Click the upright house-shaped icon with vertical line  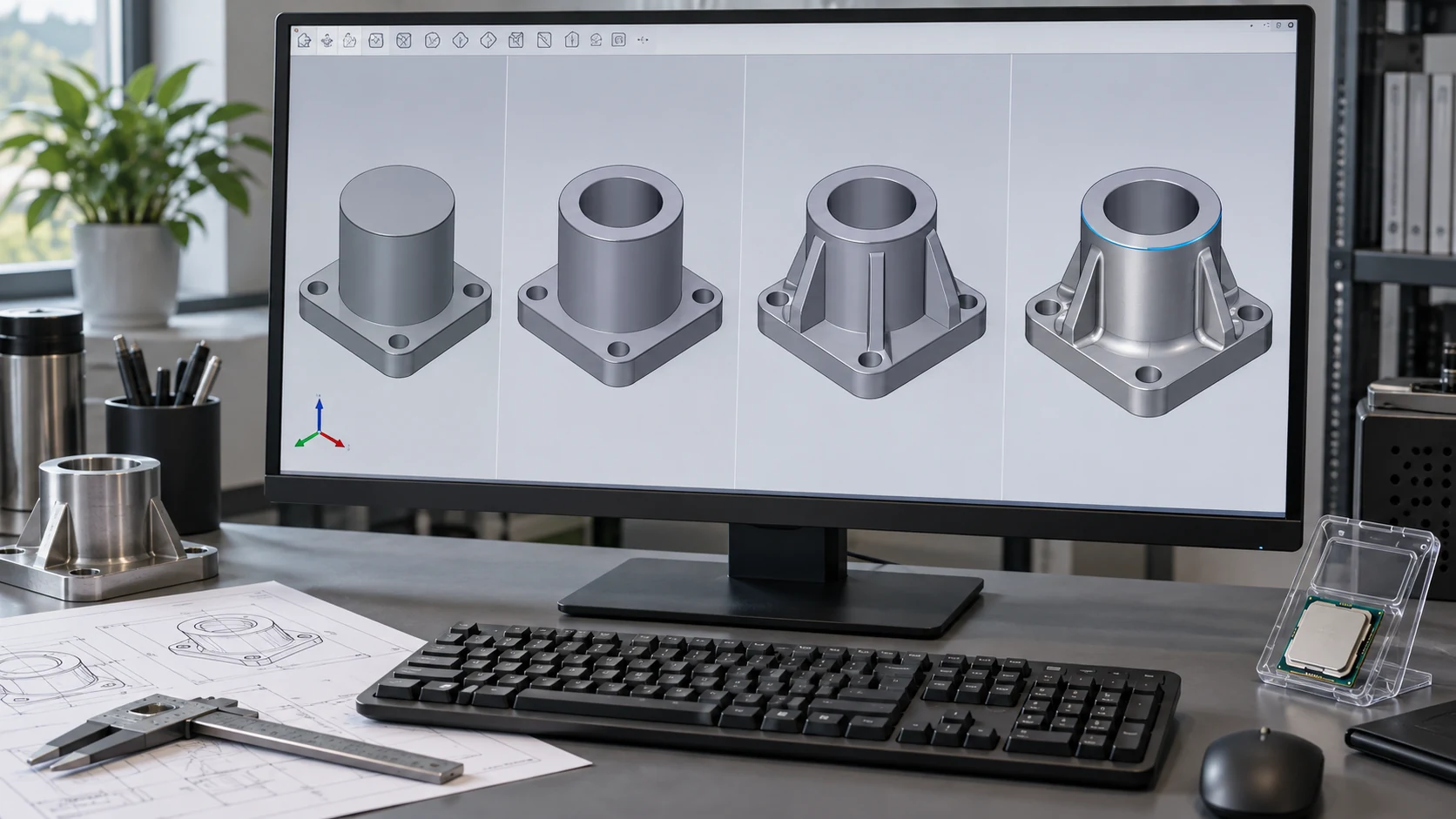pos(571,40)
